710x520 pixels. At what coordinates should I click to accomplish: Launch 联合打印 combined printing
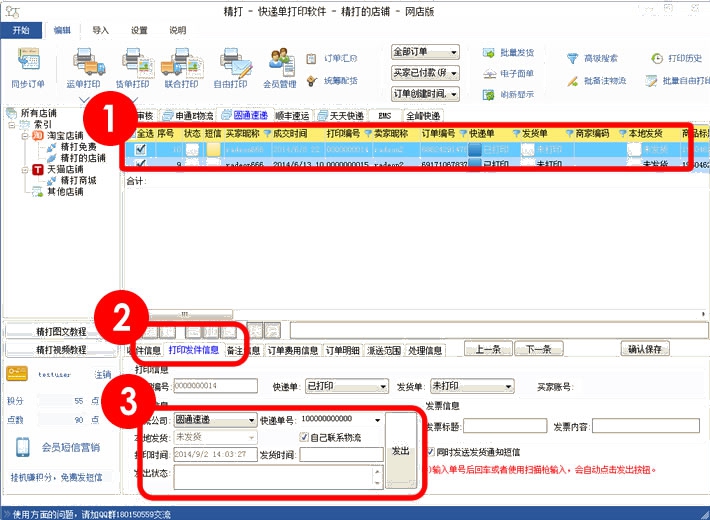(181, 68)
